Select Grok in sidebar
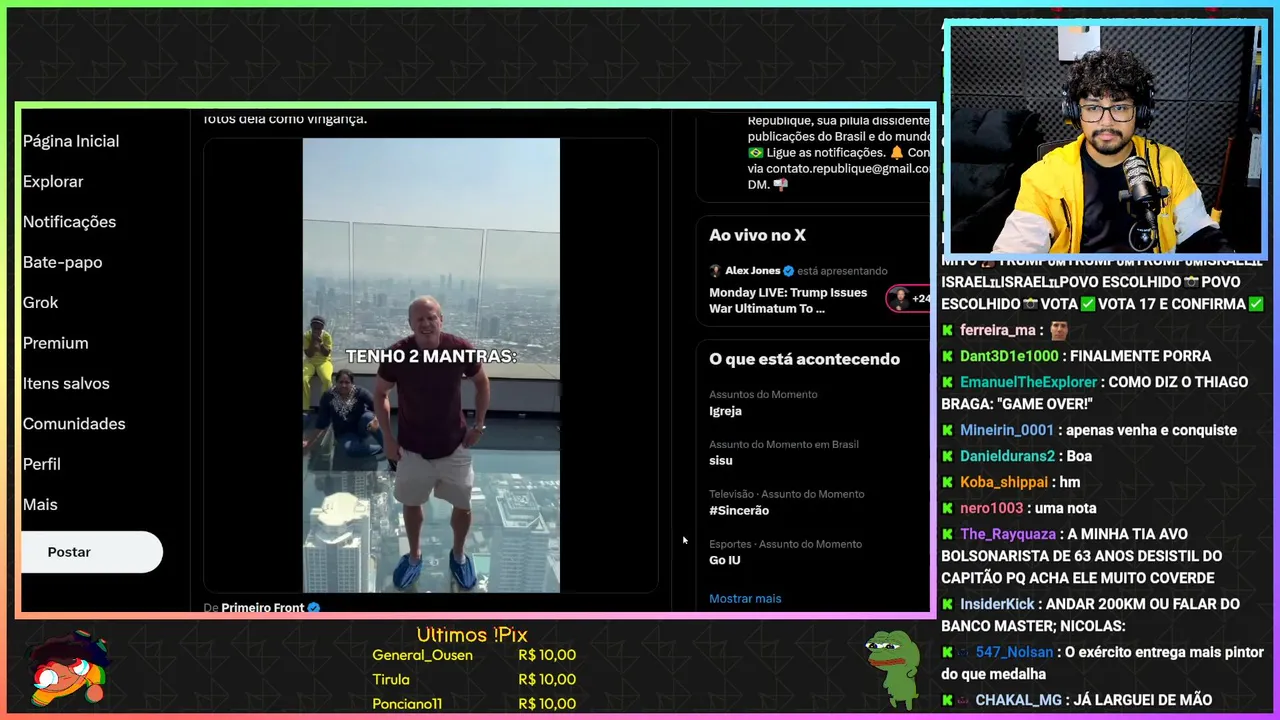Screen dimensions: 1280x720 pyautogui.click(x=40, y=303)
